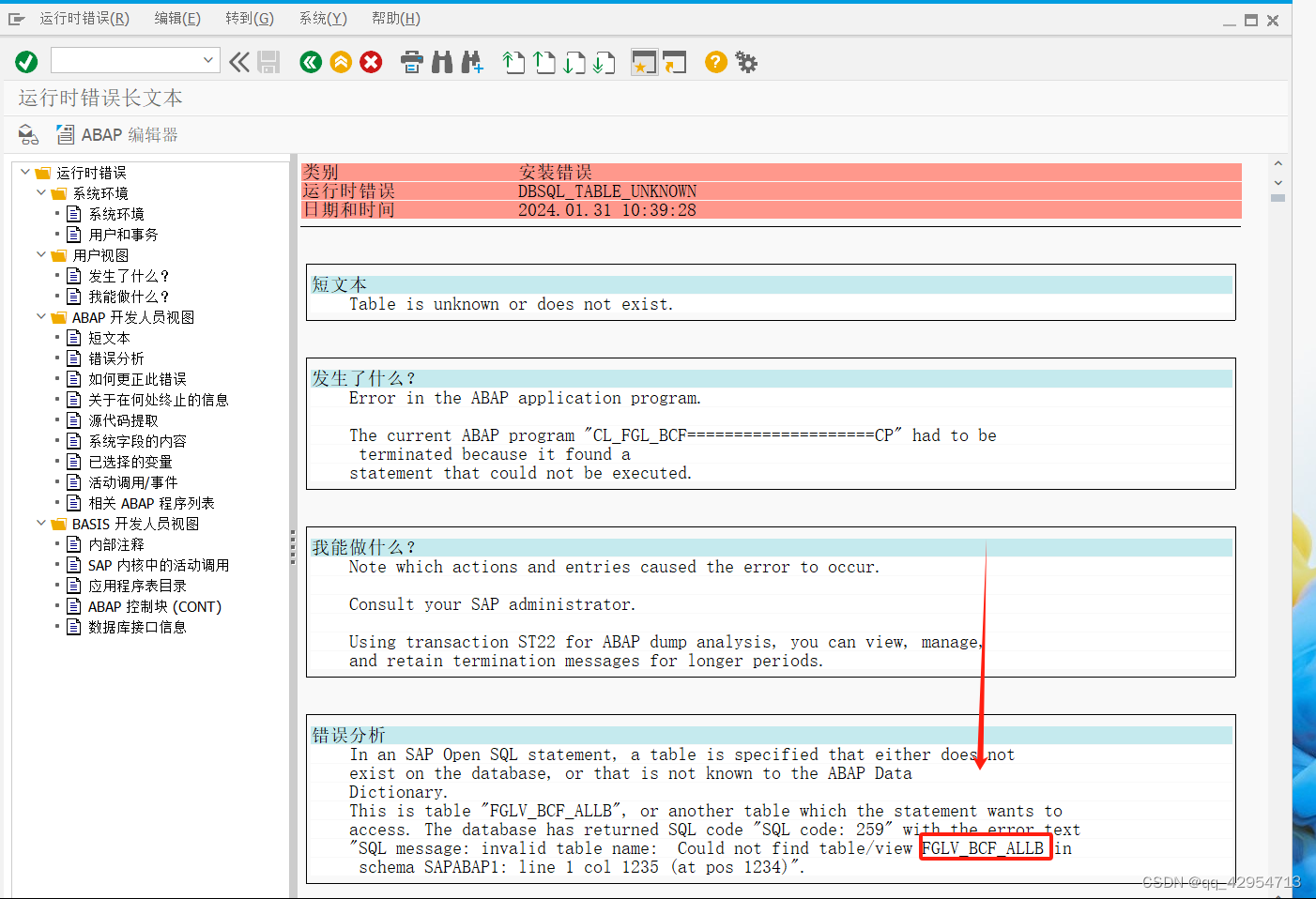Click the Continue (green checkmark) icon
This screenshot has height=899, width=1316.
(26, 61)
